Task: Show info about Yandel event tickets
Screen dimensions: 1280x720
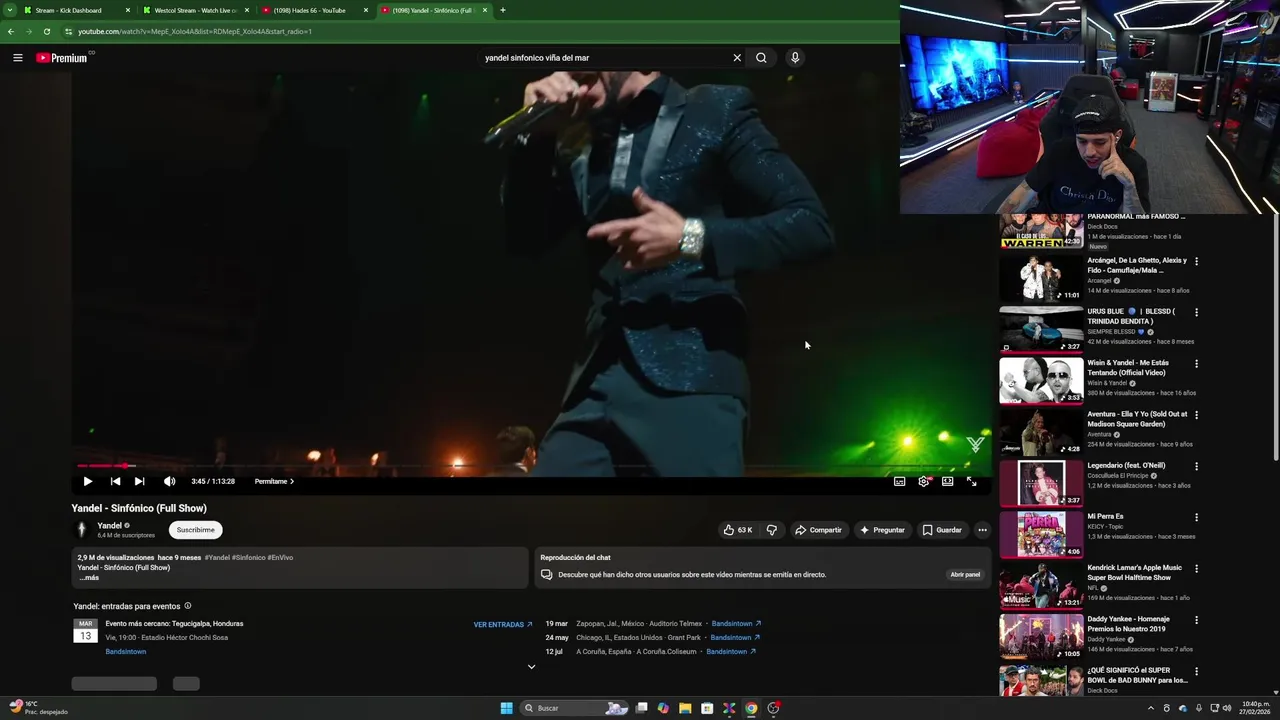Action: (187, 606)
